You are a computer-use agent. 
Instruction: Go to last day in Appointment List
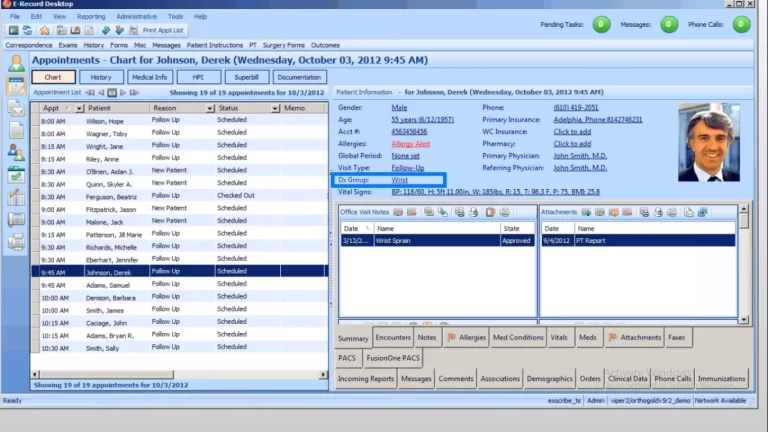[x=134, y=92]
